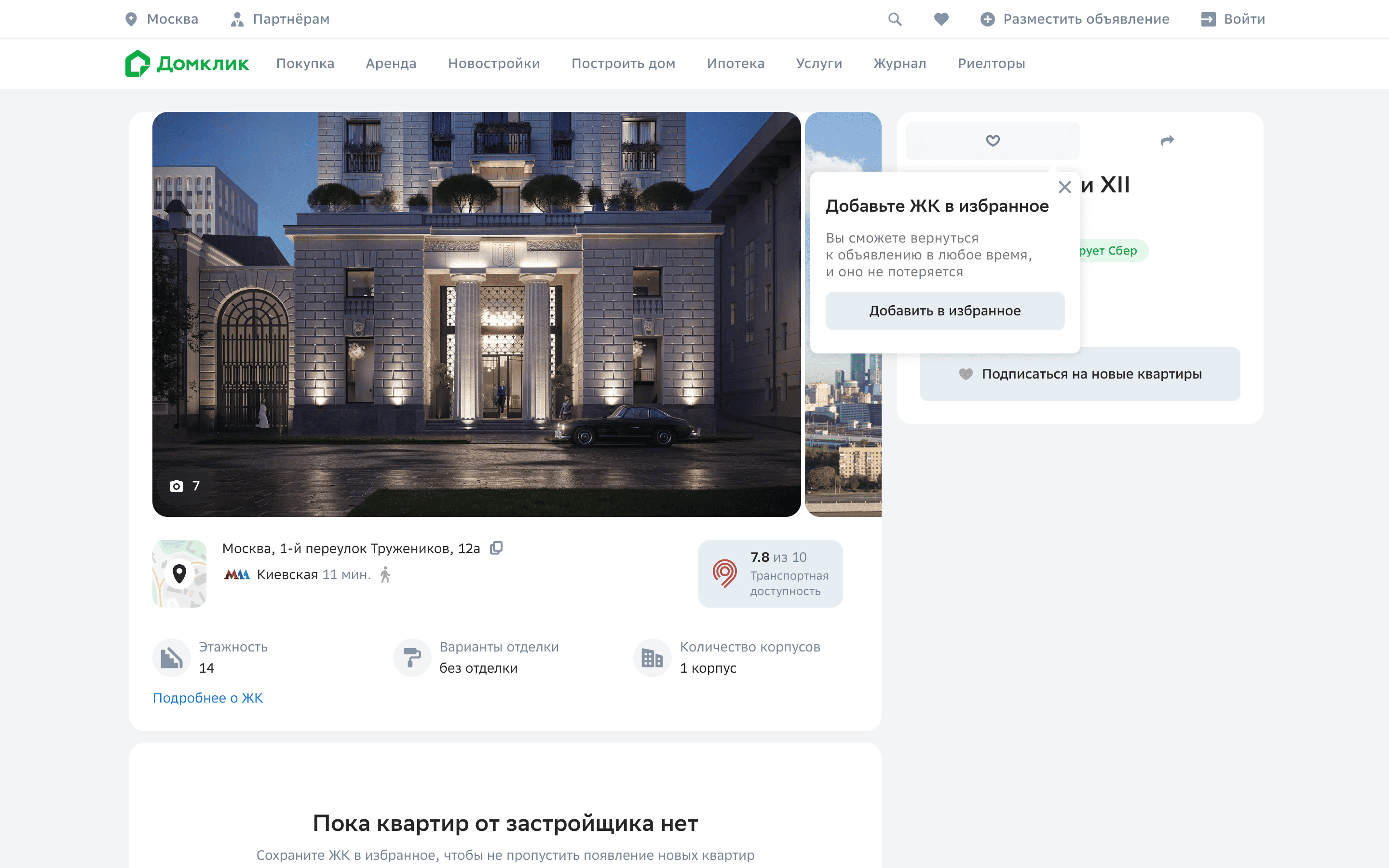Click the green Сбер badge
Screen dimensions: 1389x868
1114,251
